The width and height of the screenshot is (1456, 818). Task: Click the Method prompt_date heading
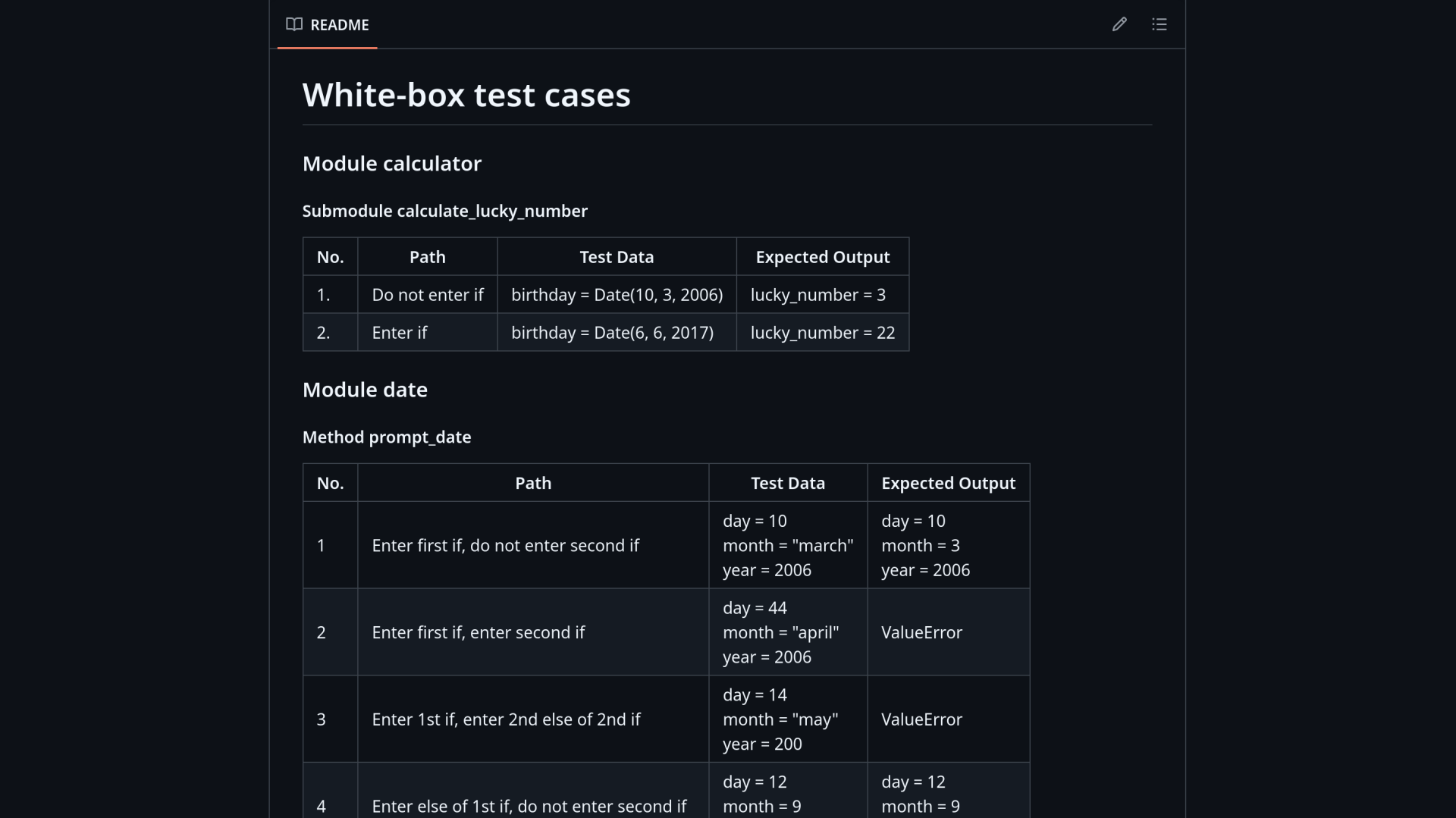pos(387,437)
